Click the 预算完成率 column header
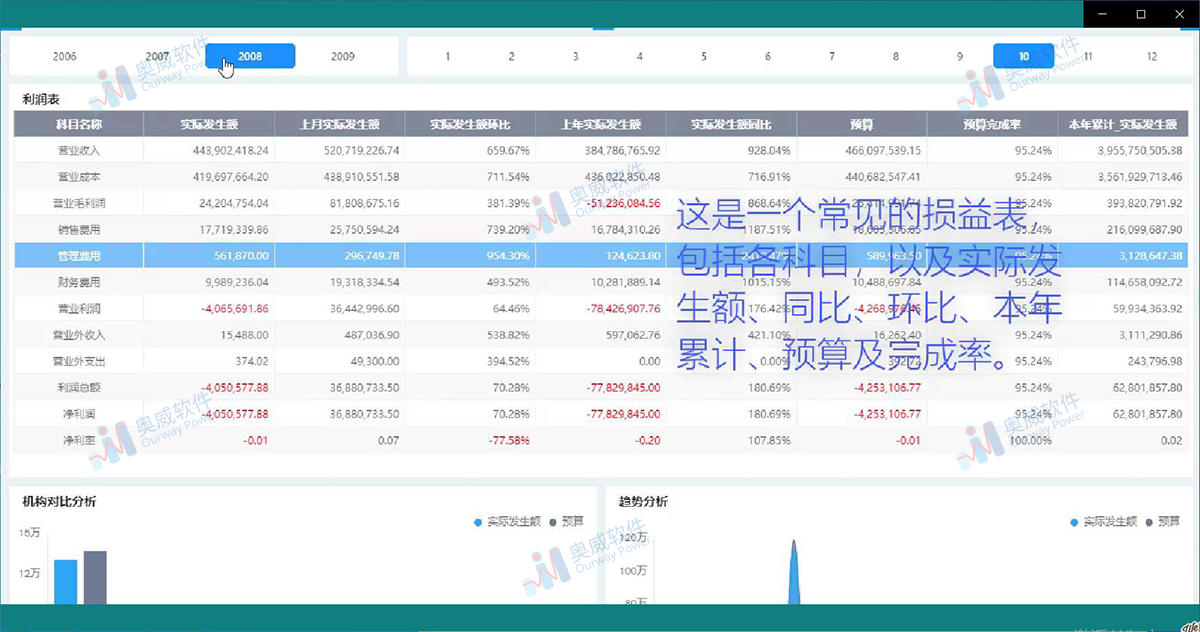This screenshot has height=632, width=1200. click(991, 125)
